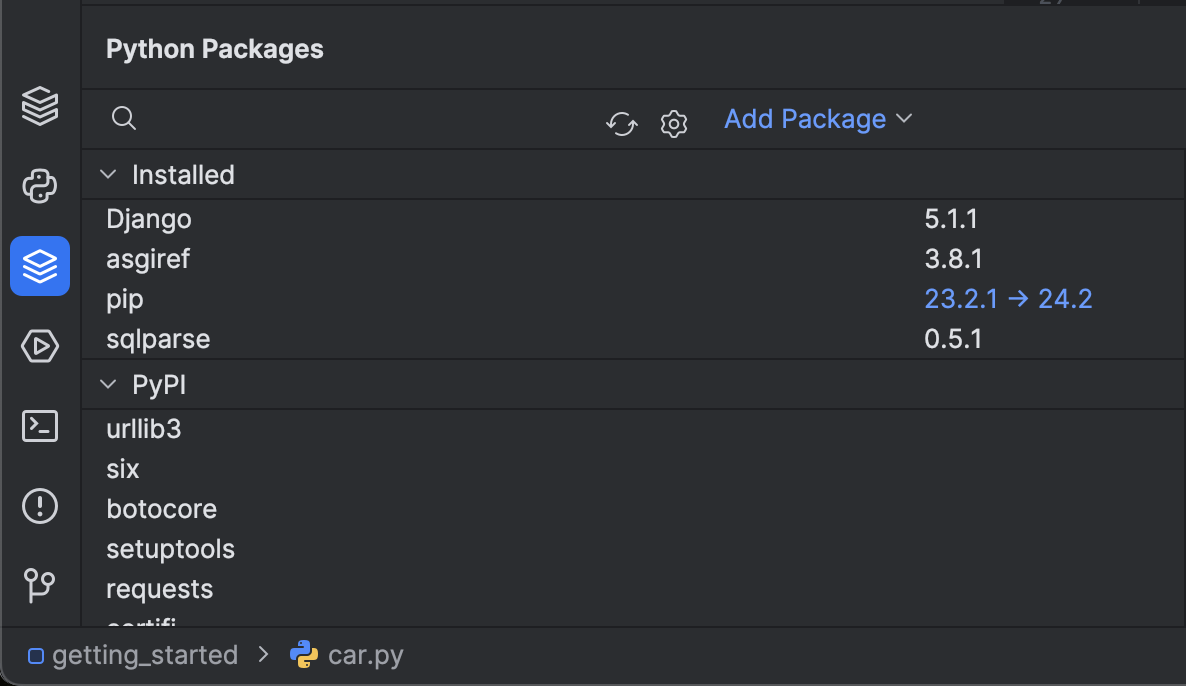Click pip upgrade link 23.2.1 → 24.2
The height and width of the screenshot is (686, 1186).
1008,299
